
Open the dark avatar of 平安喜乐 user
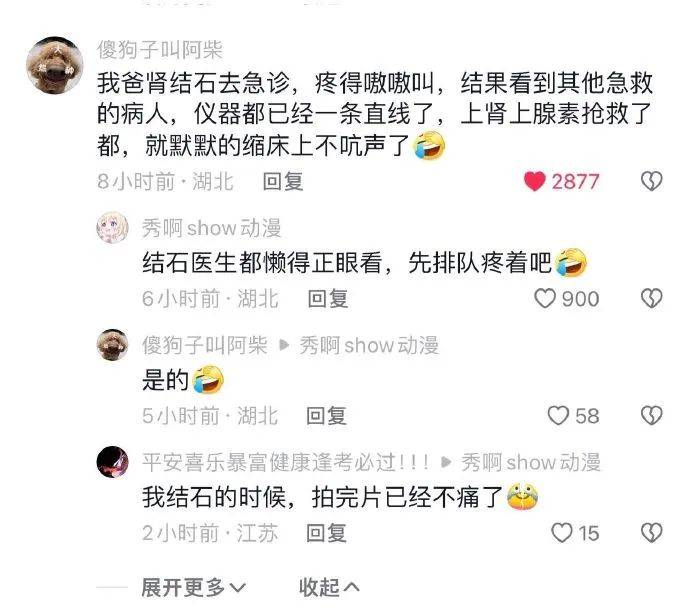113,462
